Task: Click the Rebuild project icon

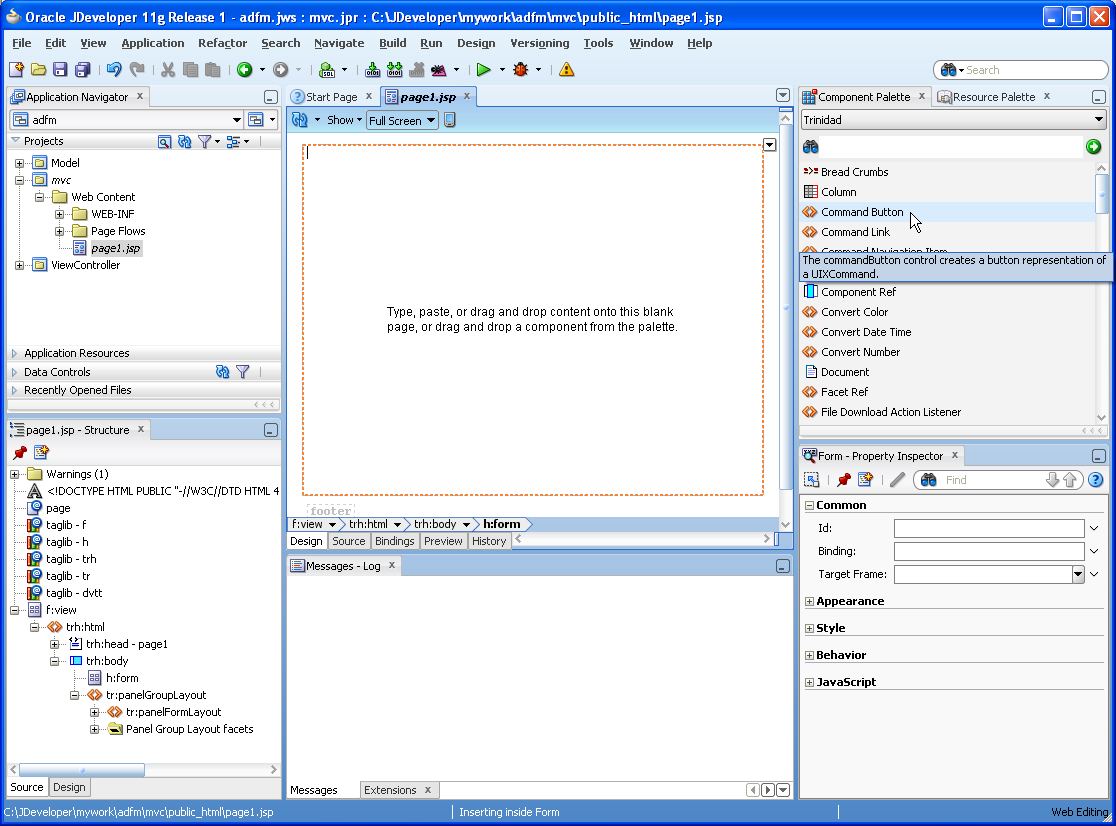Action: tap(394, 70)
